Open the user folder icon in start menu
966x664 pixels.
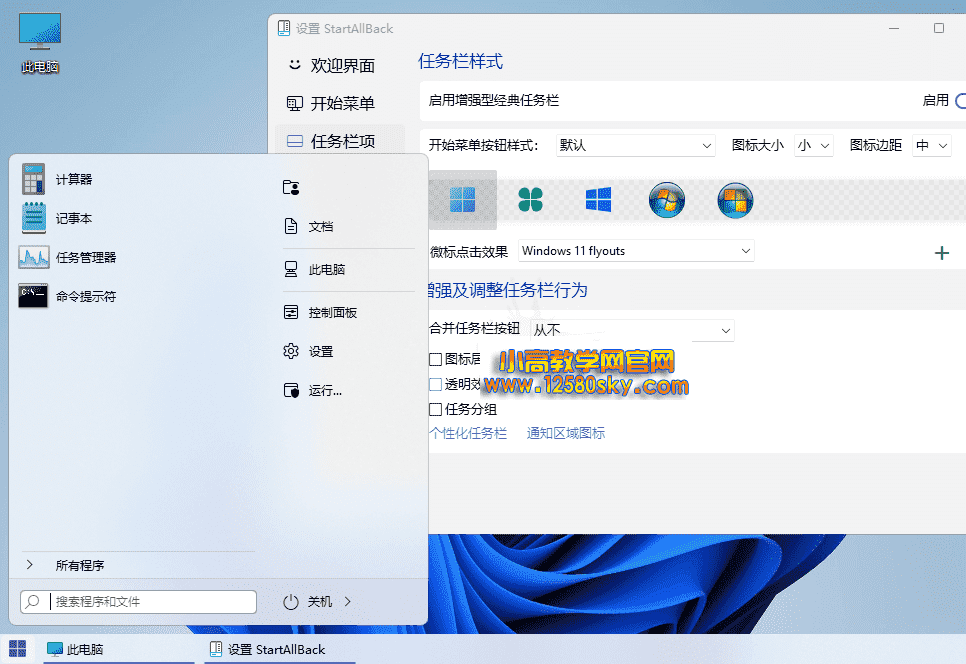click(291, 187)
